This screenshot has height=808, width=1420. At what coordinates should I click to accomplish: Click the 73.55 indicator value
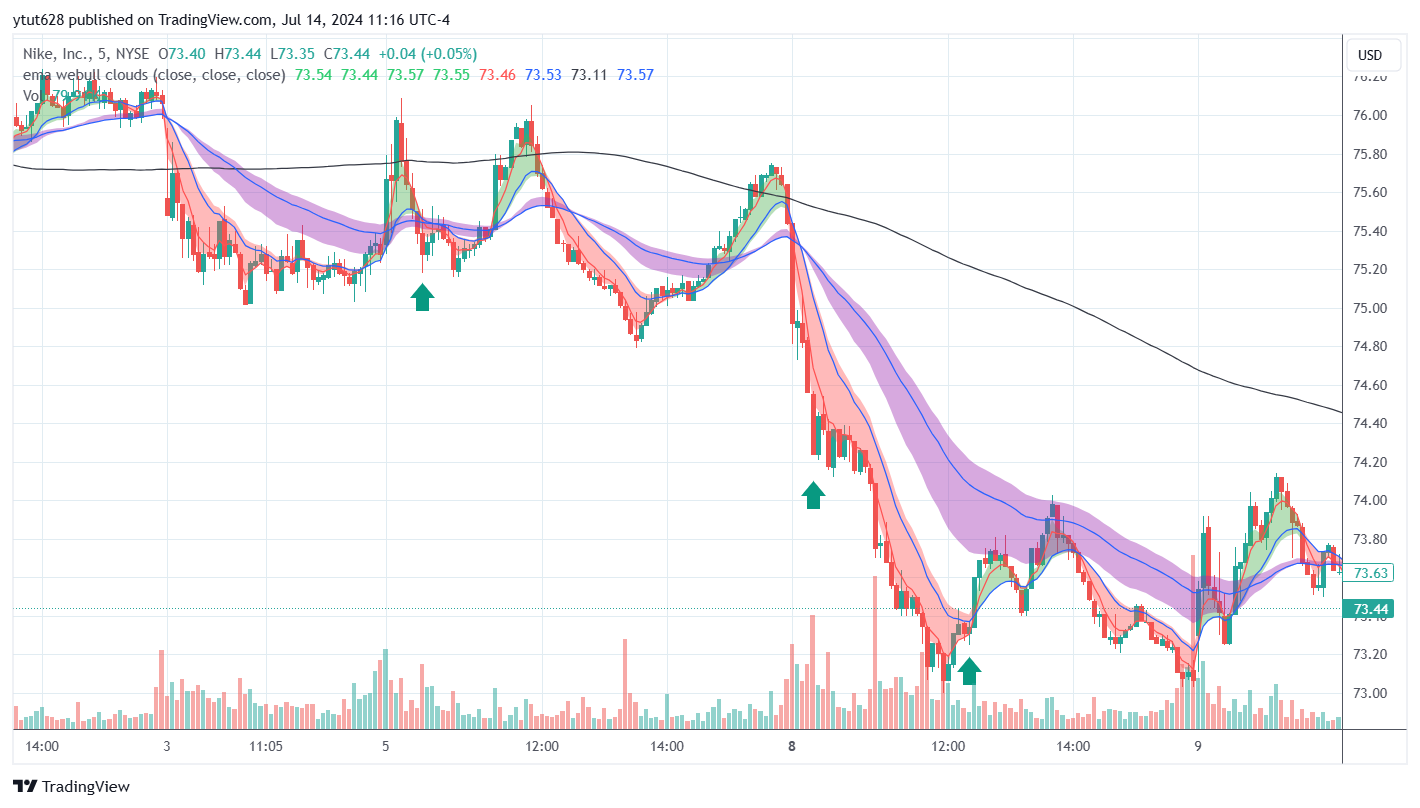pos(452,74)
